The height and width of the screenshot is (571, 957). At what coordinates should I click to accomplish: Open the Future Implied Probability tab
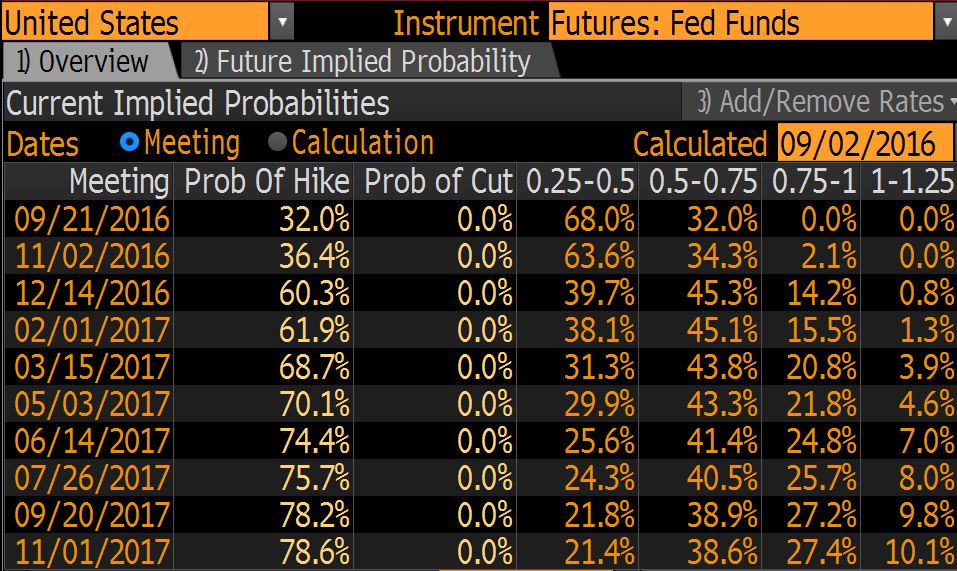pyautogui.click(x=362, y=62)
